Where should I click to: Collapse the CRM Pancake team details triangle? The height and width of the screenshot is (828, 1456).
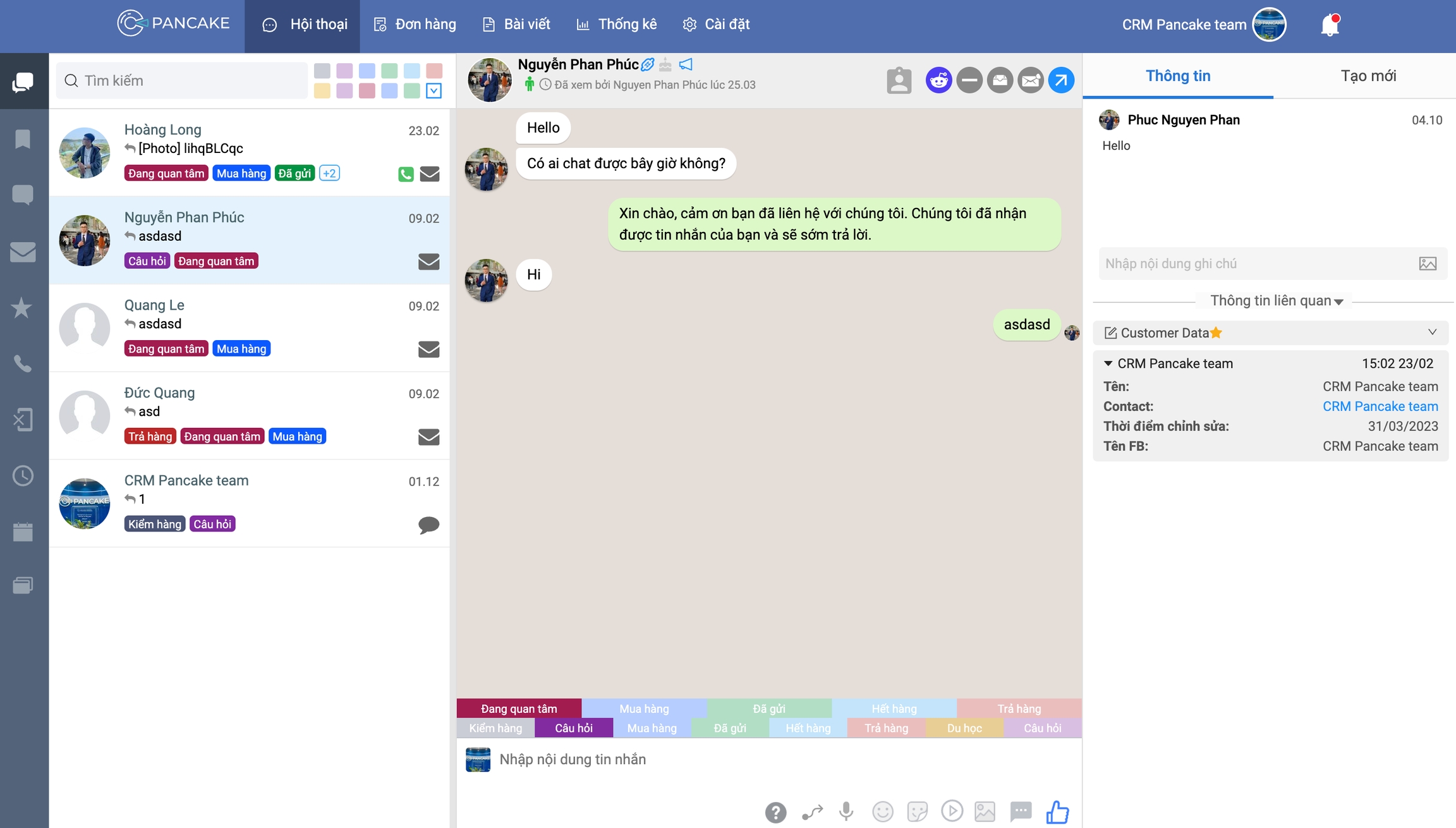1108,363
